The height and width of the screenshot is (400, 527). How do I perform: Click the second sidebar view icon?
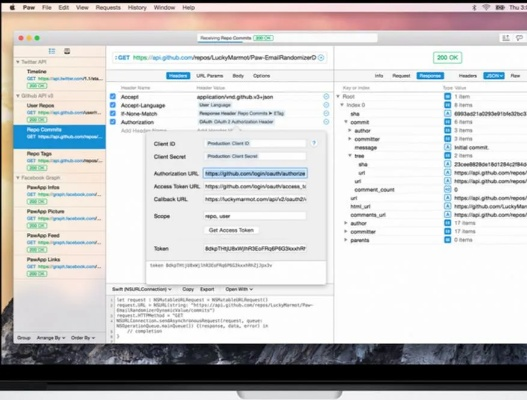(x=67, y=51)
